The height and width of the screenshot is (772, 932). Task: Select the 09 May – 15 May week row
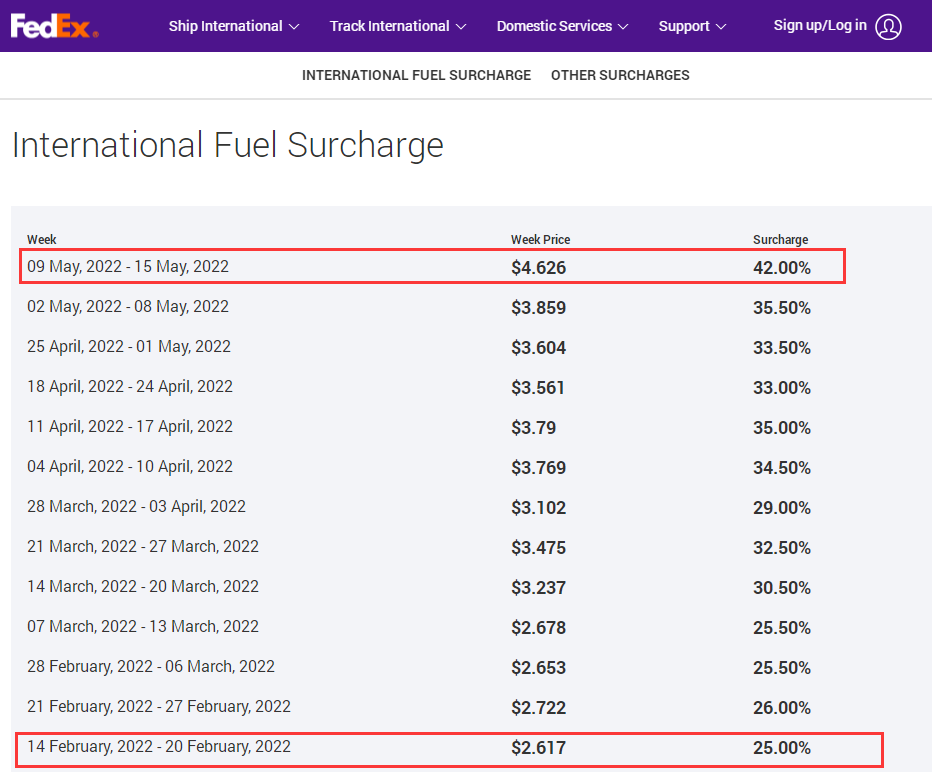pyautogui.click(x=128, y=267)
